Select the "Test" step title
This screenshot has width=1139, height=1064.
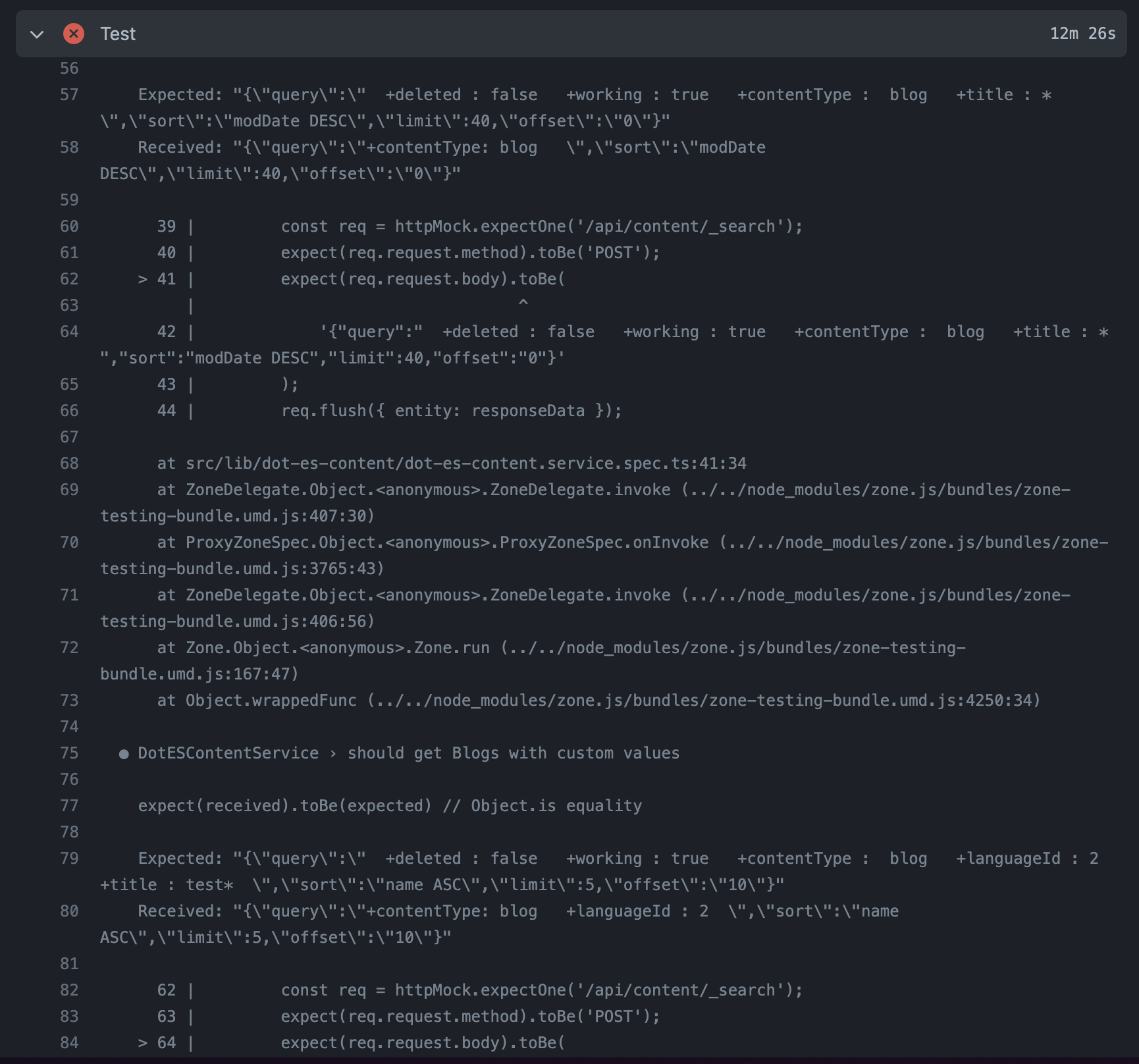118,34
